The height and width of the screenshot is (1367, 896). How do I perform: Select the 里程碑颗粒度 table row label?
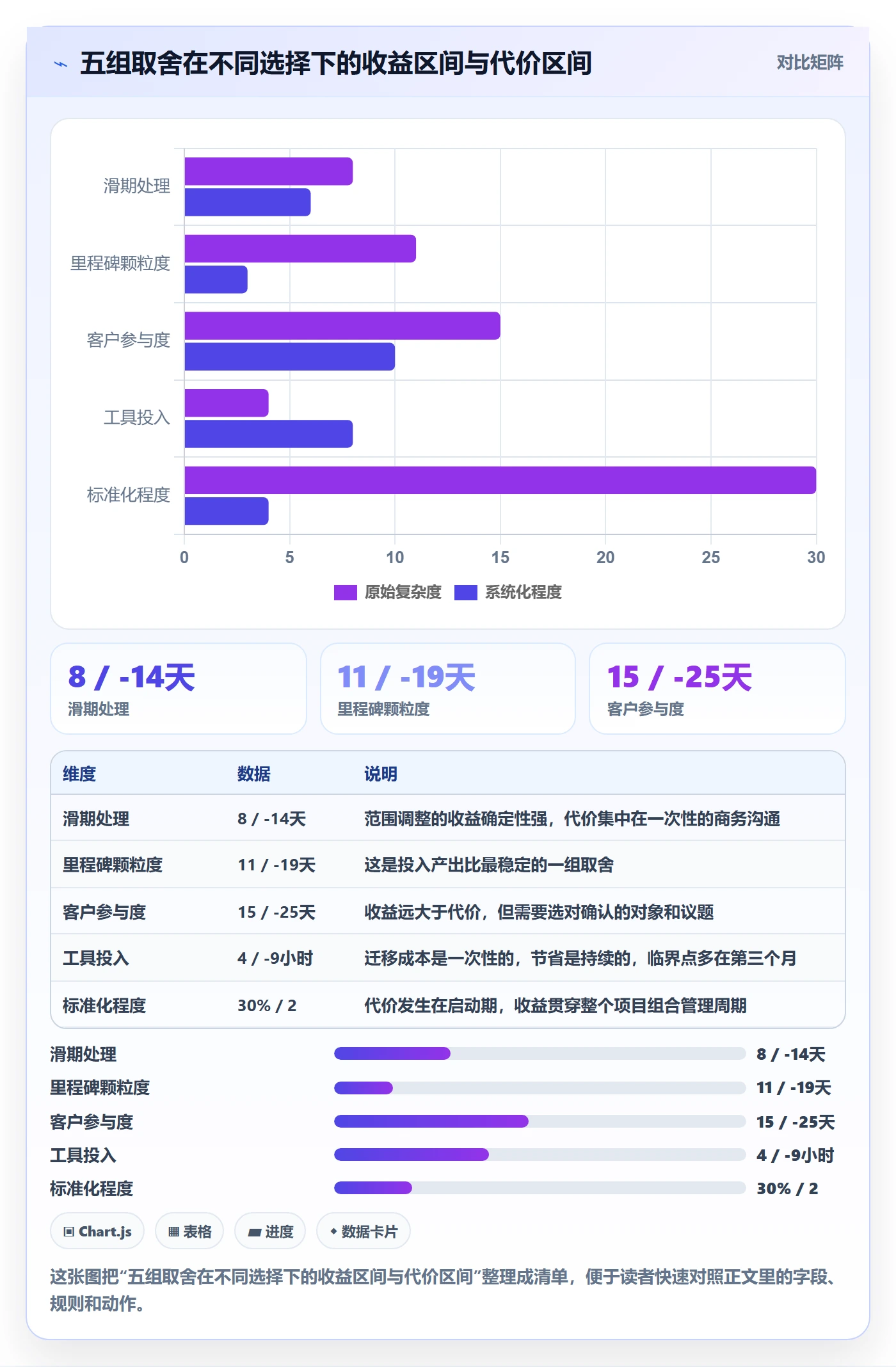coord(113,865)
